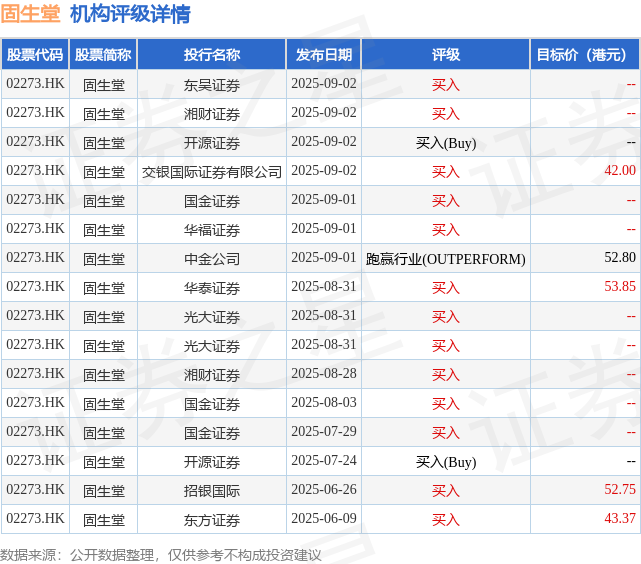Image resolution: width=641 pixels, height=564 pixels.
Task: Click the date in 华泰证券 row
Action: coord(324,286)
